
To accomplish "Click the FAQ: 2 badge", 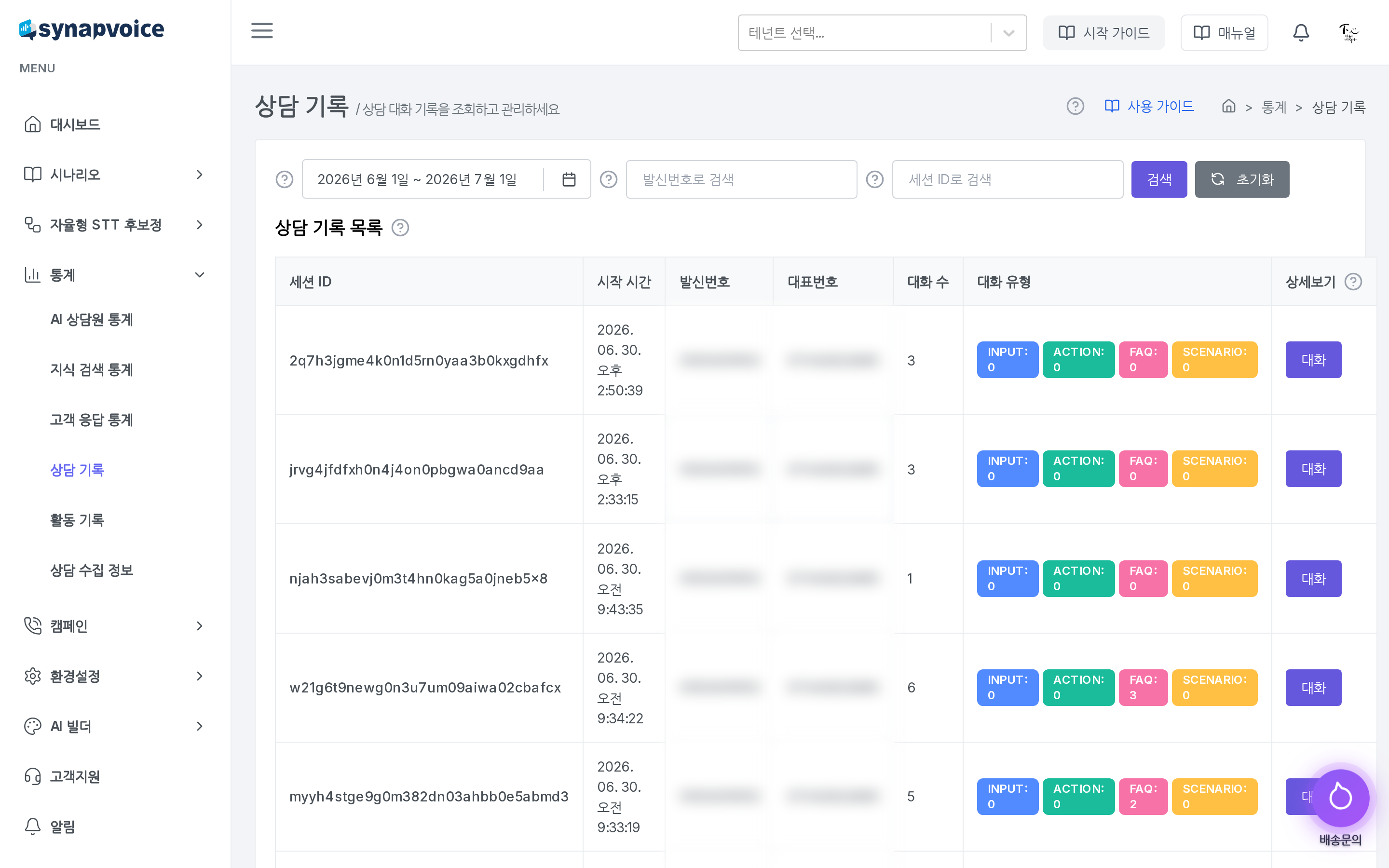I will [1143, 797].
